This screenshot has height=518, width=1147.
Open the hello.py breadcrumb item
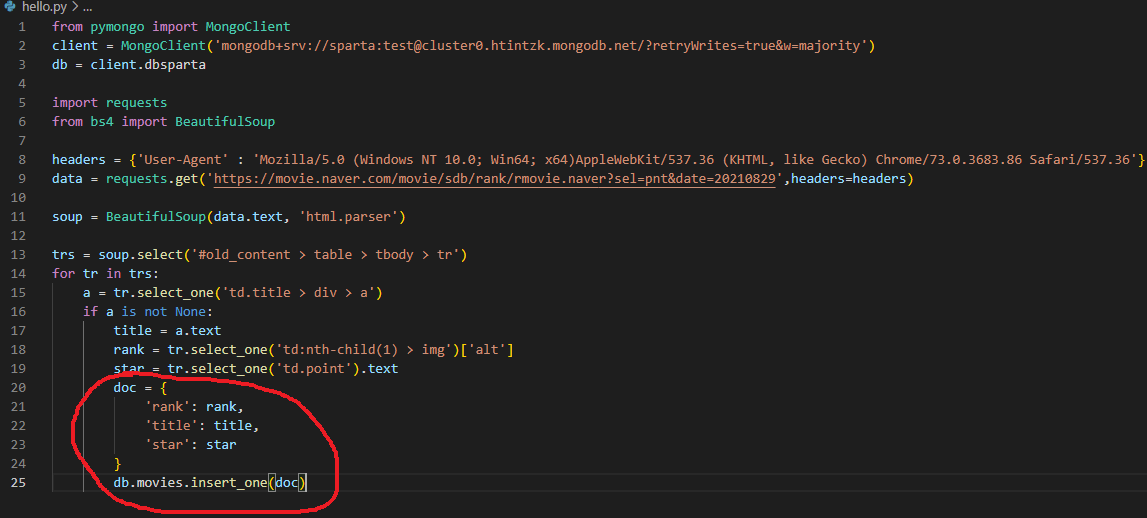(x=45, y=7)
